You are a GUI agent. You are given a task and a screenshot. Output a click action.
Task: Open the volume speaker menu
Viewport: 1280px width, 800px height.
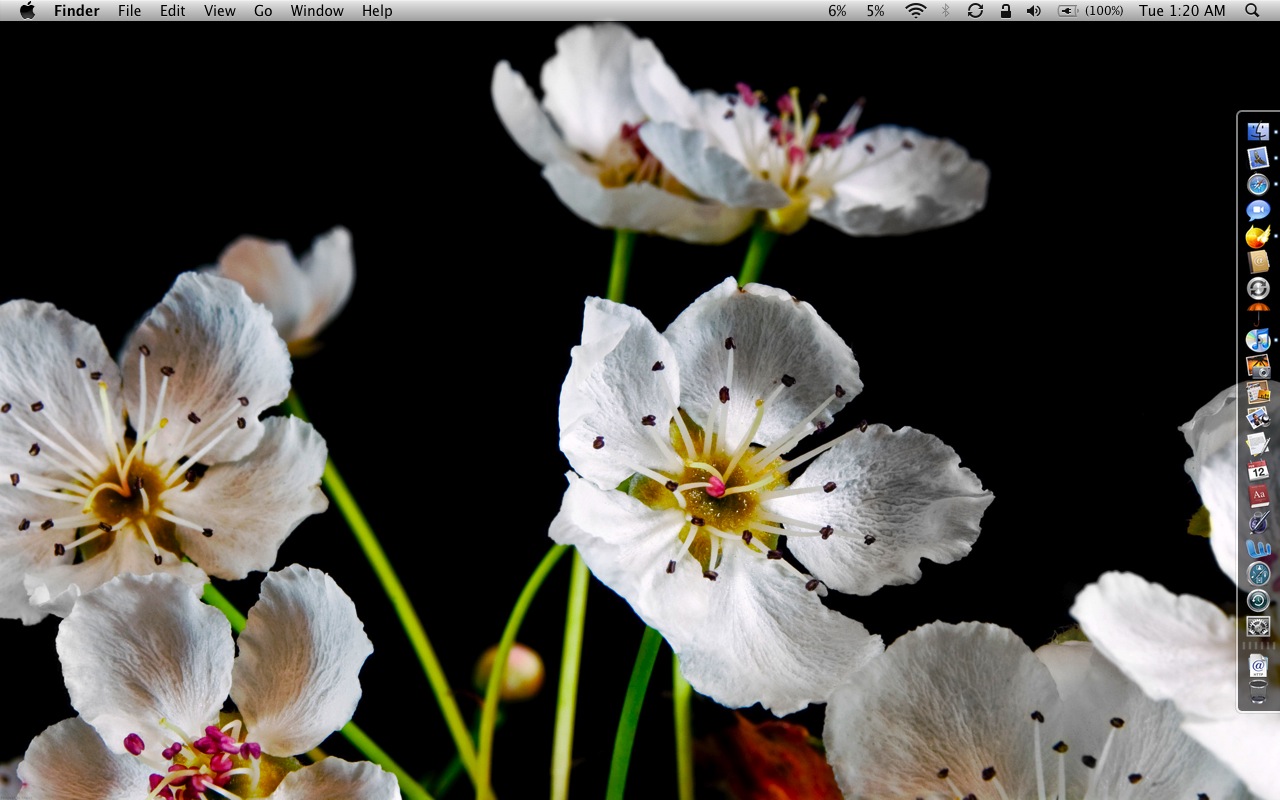point(1033,11)
